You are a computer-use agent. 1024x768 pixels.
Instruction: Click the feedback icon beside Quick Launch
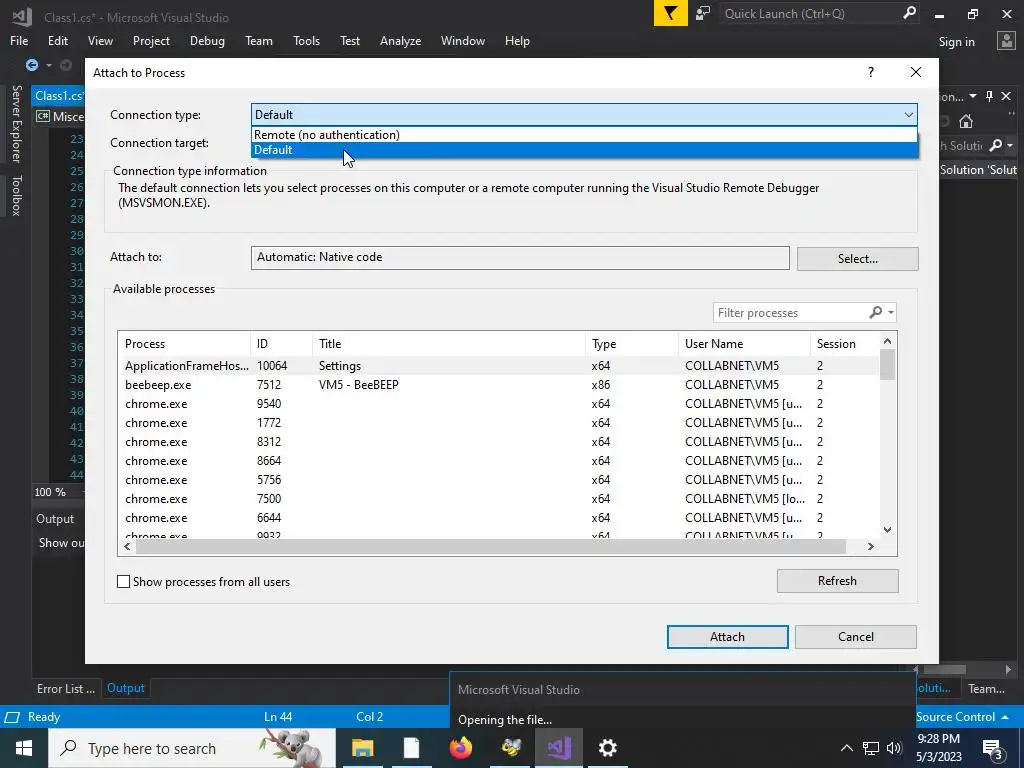[703, 13]
